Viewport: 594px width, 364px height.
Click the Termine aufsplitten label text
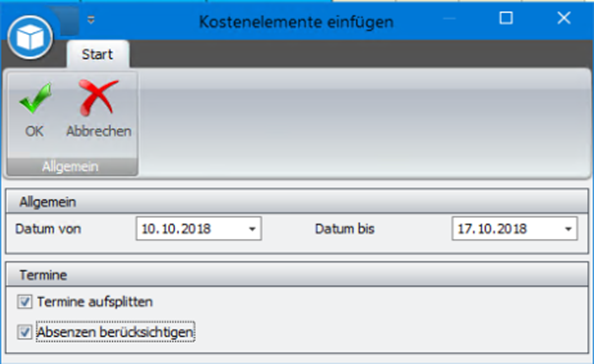(95, 302)
